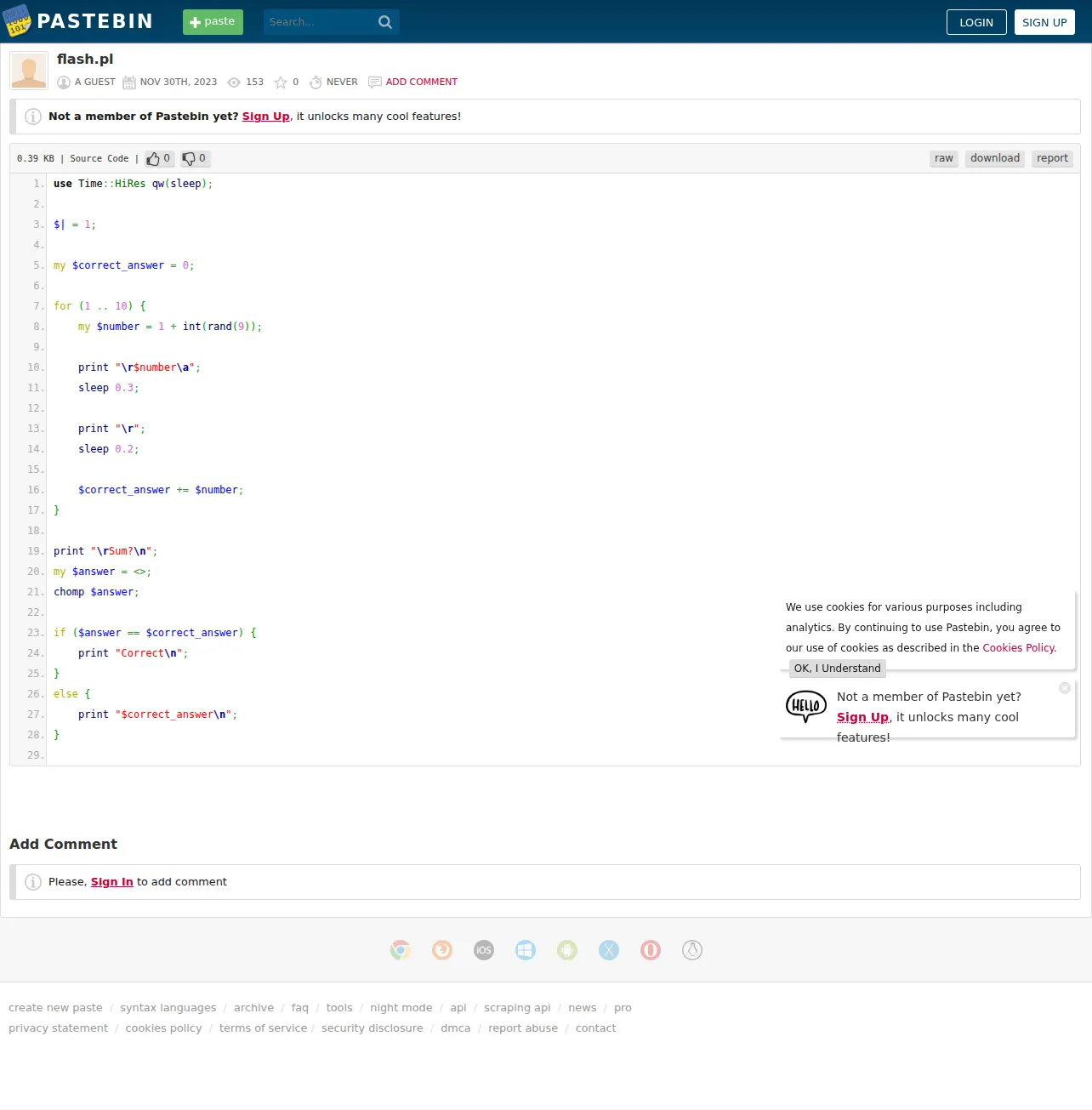
Task: Open the Chrome extension icon
Action: click(401, 950)
